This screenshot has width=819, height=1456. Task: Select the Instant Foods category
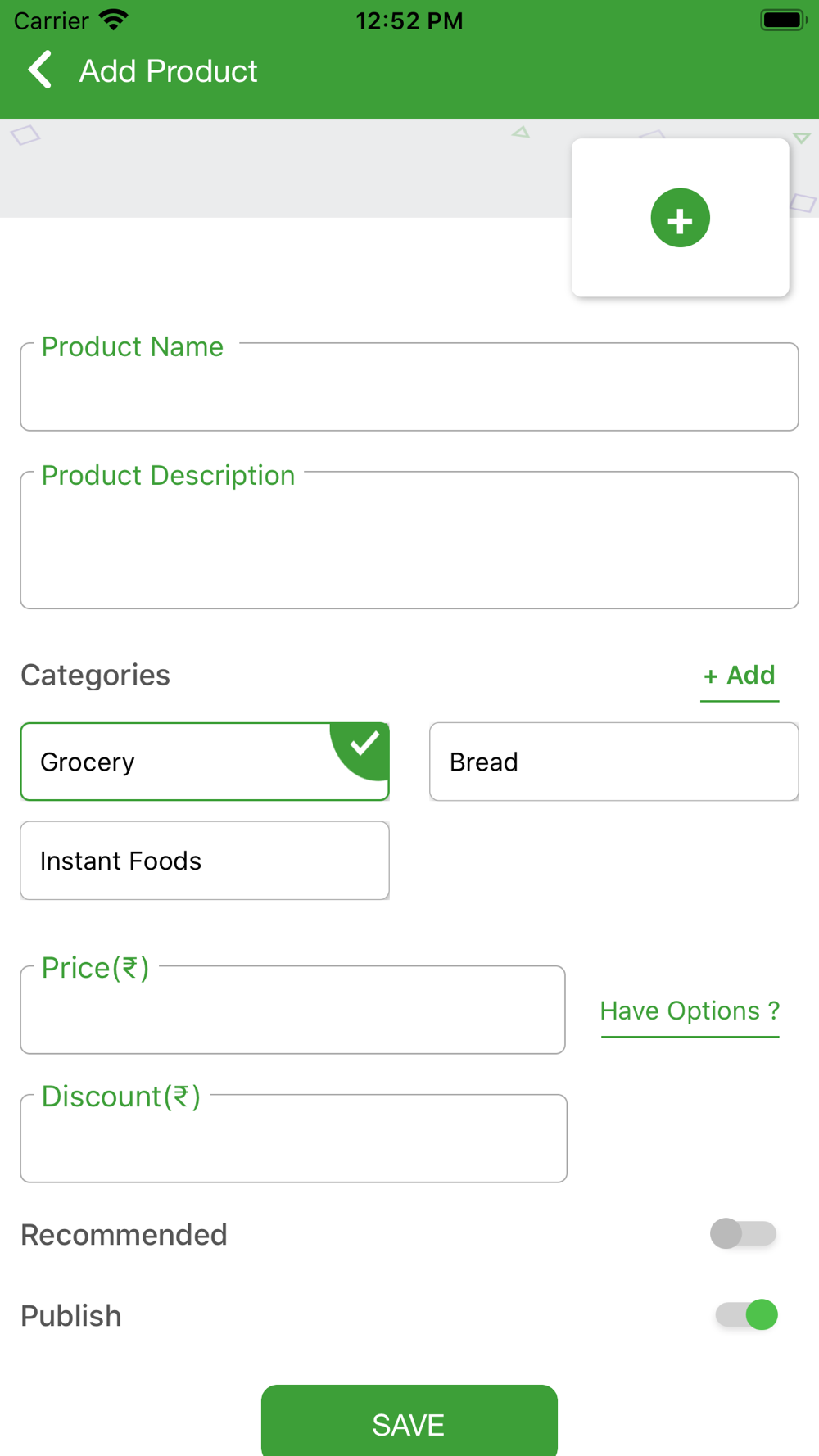point(204,861)
